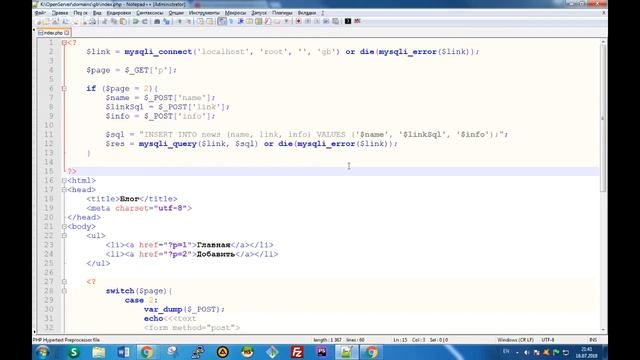This screenshot has height=360, width=640.
Task: Open the AIMP player taskbar icon
Action: click(222, 352)
